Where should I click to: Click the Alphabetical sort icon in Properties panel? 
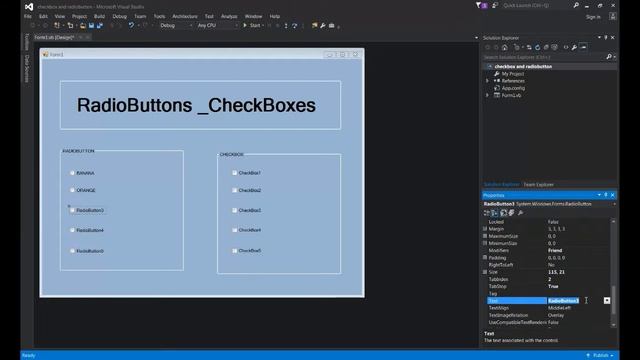pyautogui.click(x=495, y=213)
